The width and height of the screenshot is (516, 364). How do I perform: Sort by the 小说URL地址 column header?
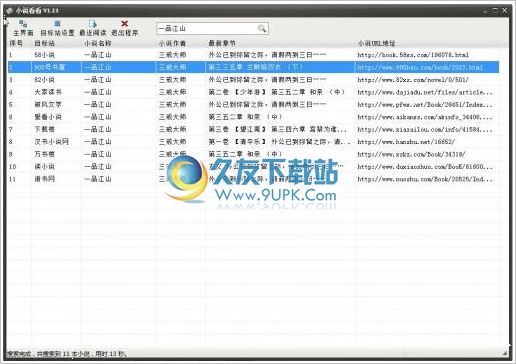[376, 43]
